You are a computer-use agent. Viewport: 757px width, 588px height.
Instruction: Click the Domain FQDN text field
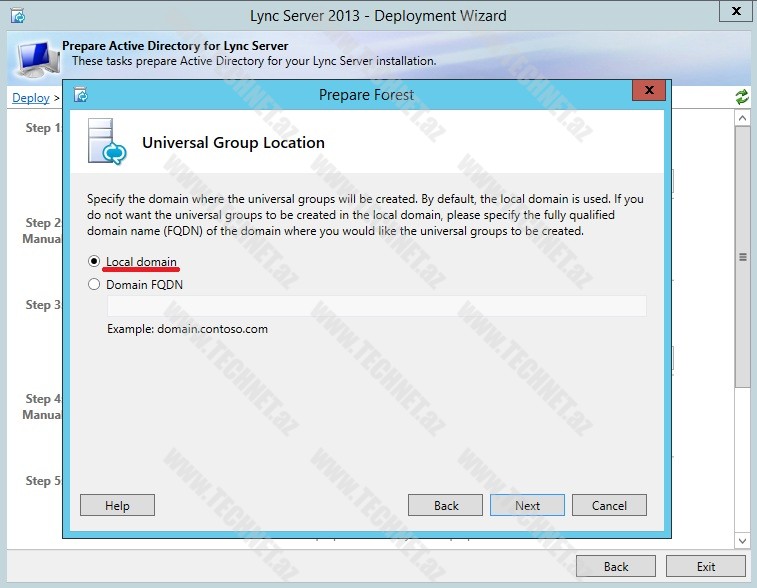[x=377, y=306]
